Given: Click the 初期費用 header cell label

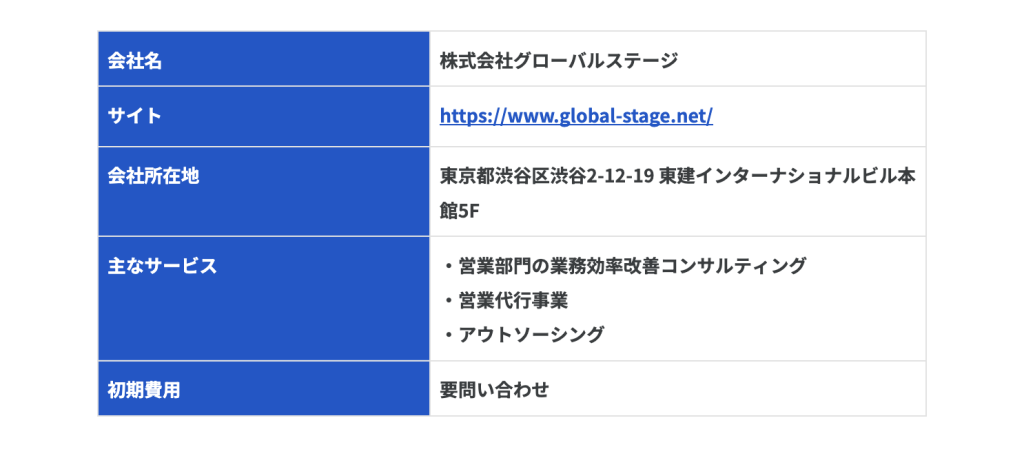Looking at the screenshot, I should (144, 390).
